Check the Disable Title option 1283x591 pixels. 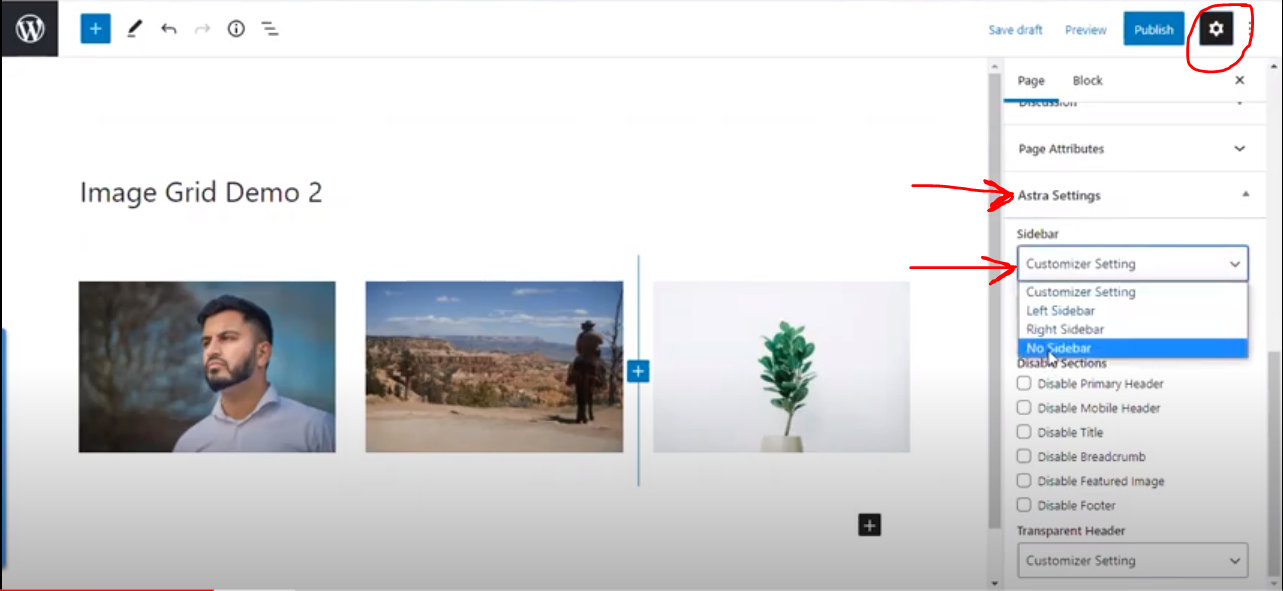click(x=1024, y=432)
